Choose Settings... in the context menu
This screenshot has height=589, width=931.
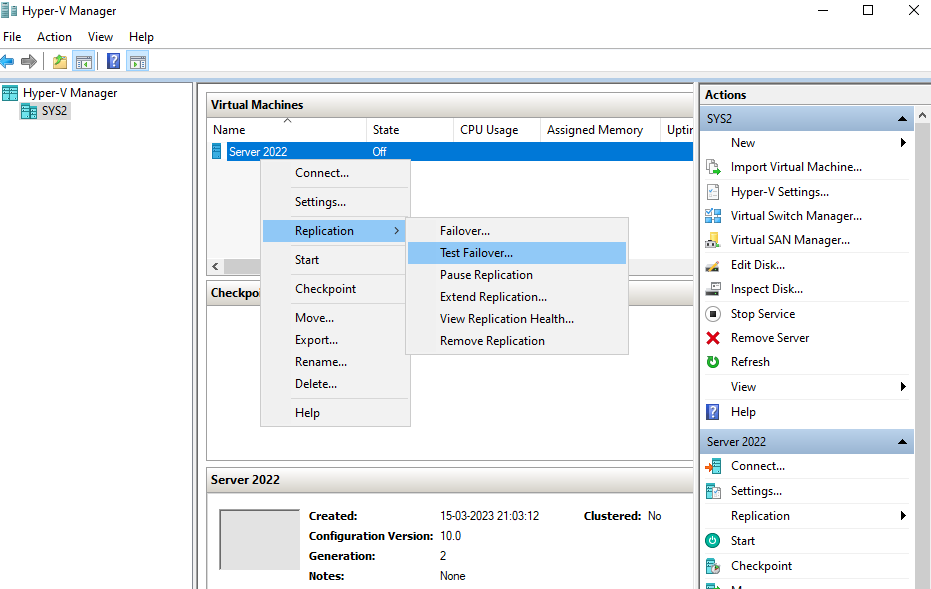pyautogui.click(x=335, y=202)
